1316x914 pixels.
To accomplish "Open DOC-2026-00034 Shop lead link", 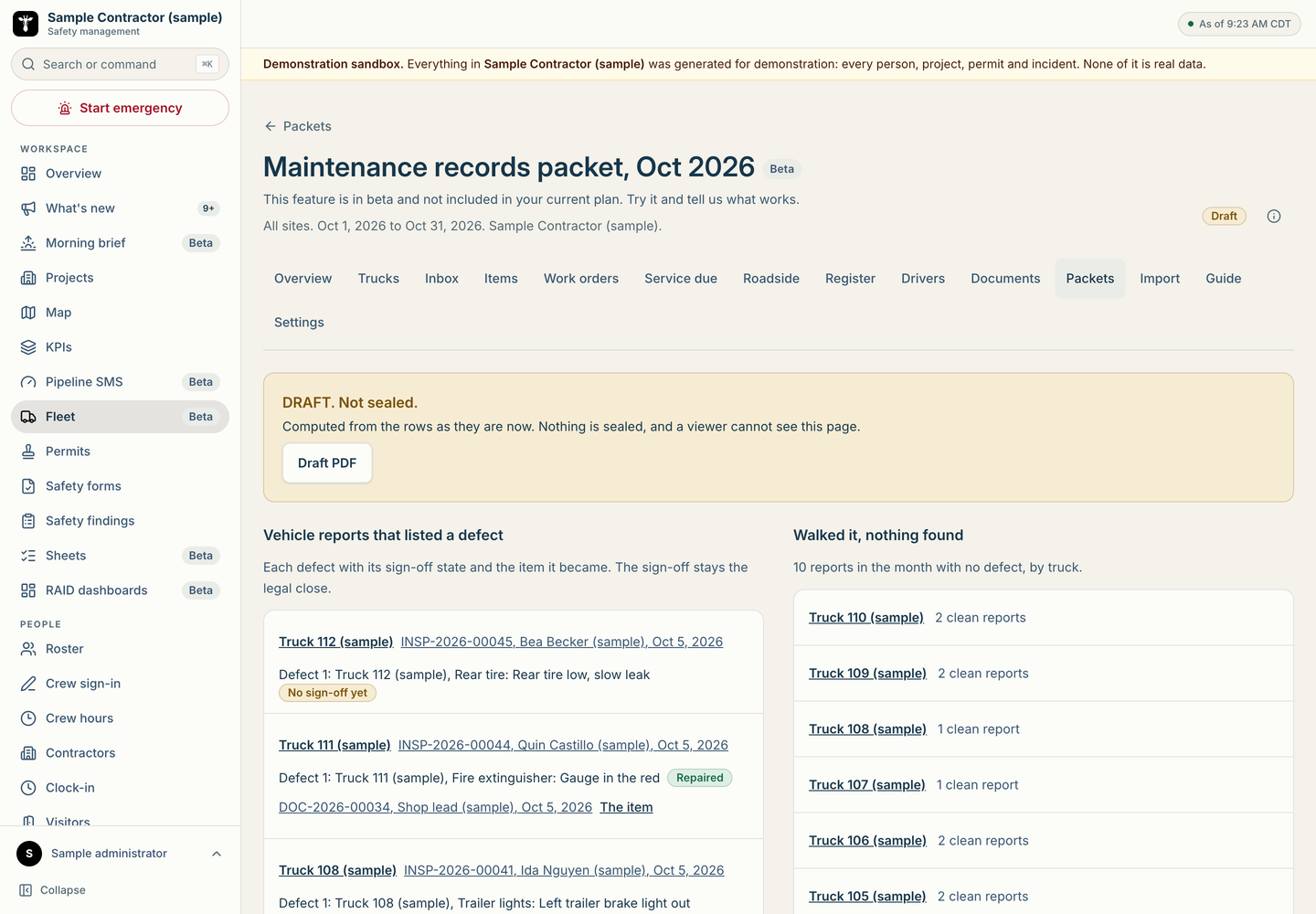I will pos(435,807).
